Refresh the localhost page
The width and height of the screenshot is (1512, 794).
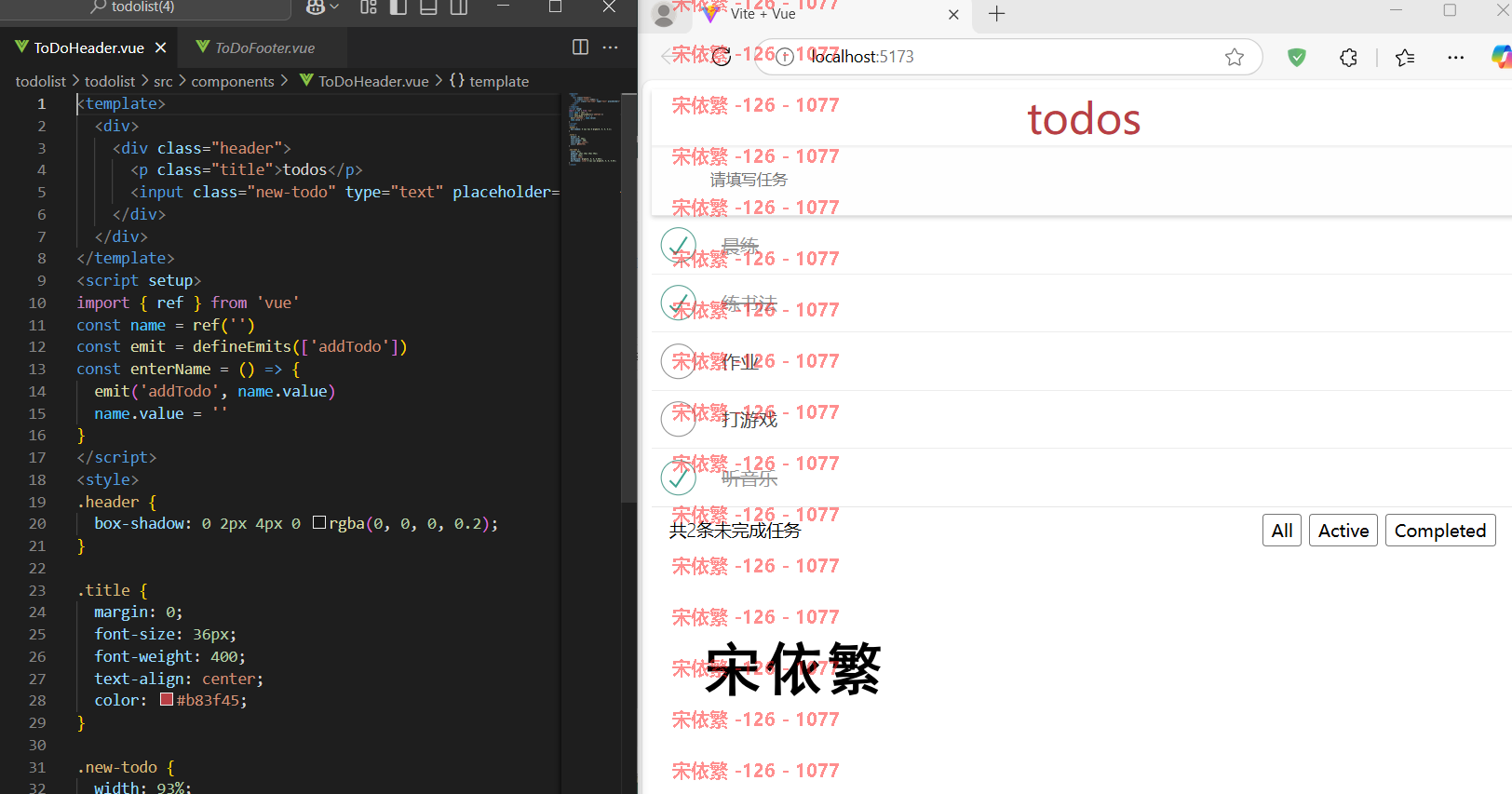(x=722, y=57)
